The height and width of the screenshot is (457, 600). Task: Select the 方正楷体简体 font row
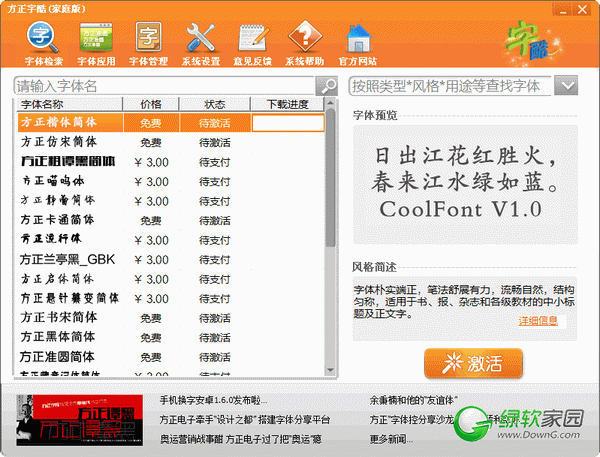(x=171, y=122)
